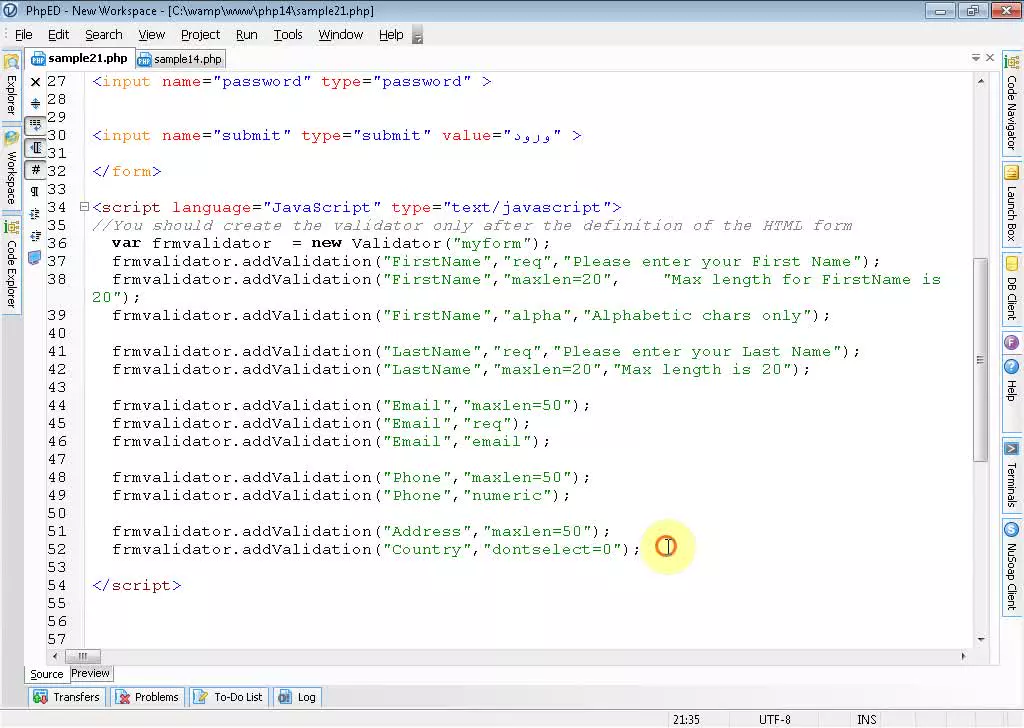Image resolution: width=1024 pixels, height=728 pixels.
Task: Collapse the script code block at line 34
Action: pos(85,207)
